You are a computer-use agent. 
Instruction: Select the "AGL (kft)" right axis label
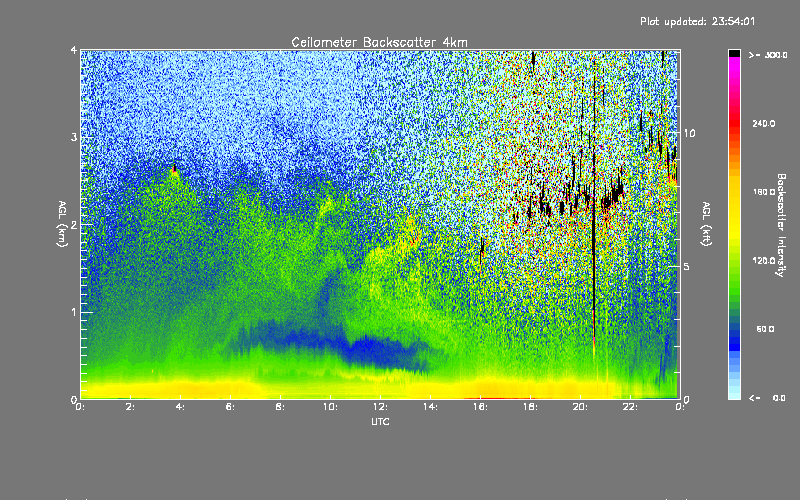pyautogui.click(x=706, y=224)
